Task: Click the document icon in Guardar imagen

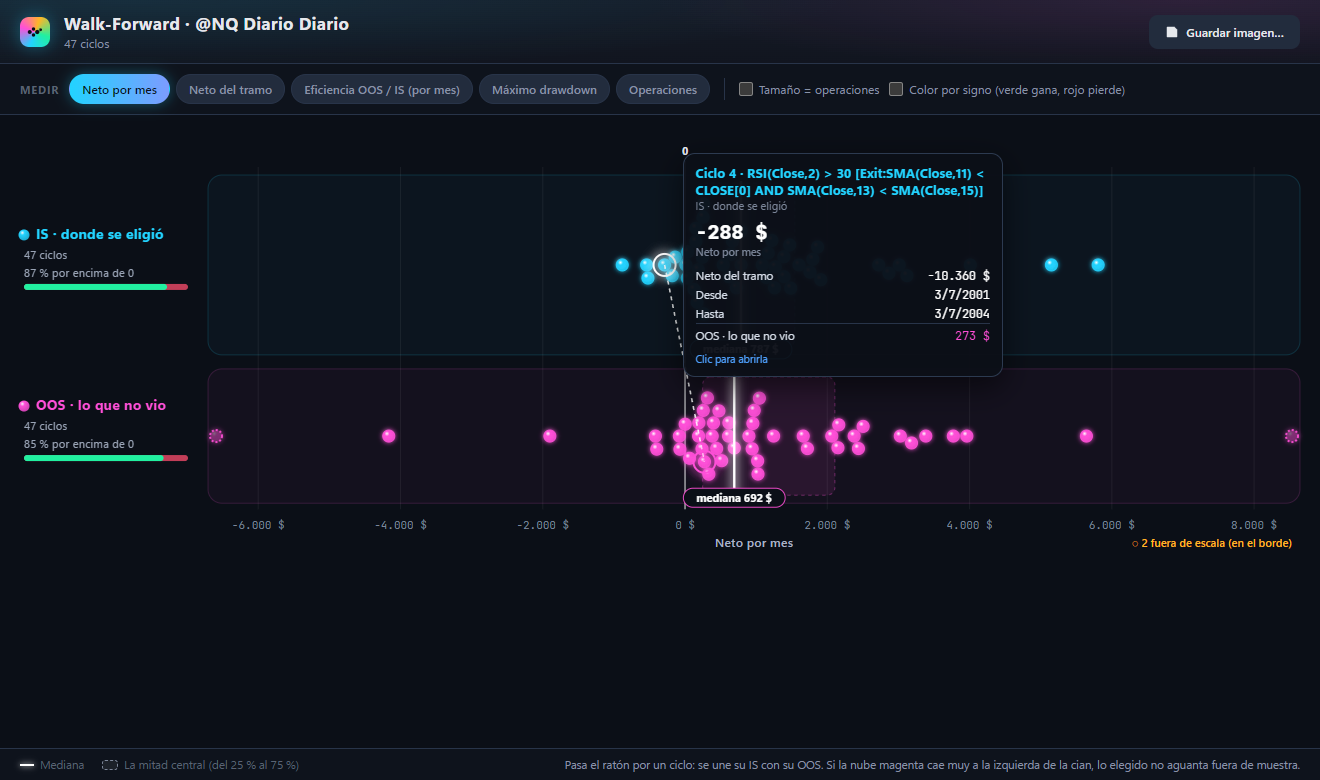Action: coord(1172,32)
